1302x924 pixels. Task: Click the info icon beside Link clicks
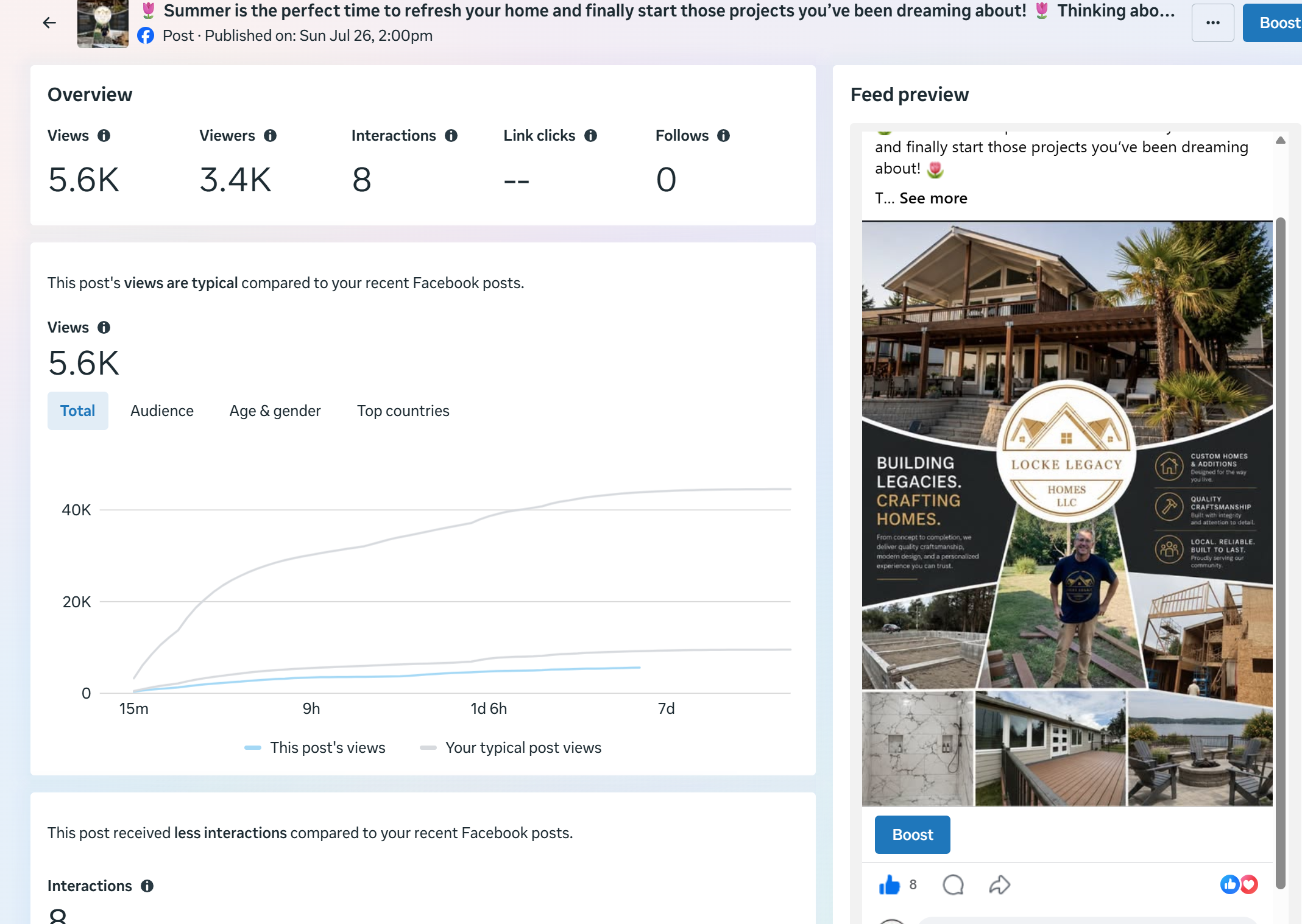click(x=590, y=135)
